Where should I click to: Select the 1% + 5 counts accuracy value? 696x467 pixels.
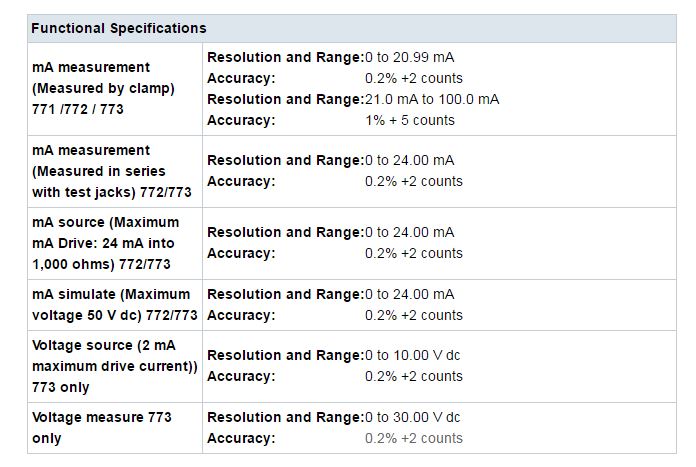(410, 120)
